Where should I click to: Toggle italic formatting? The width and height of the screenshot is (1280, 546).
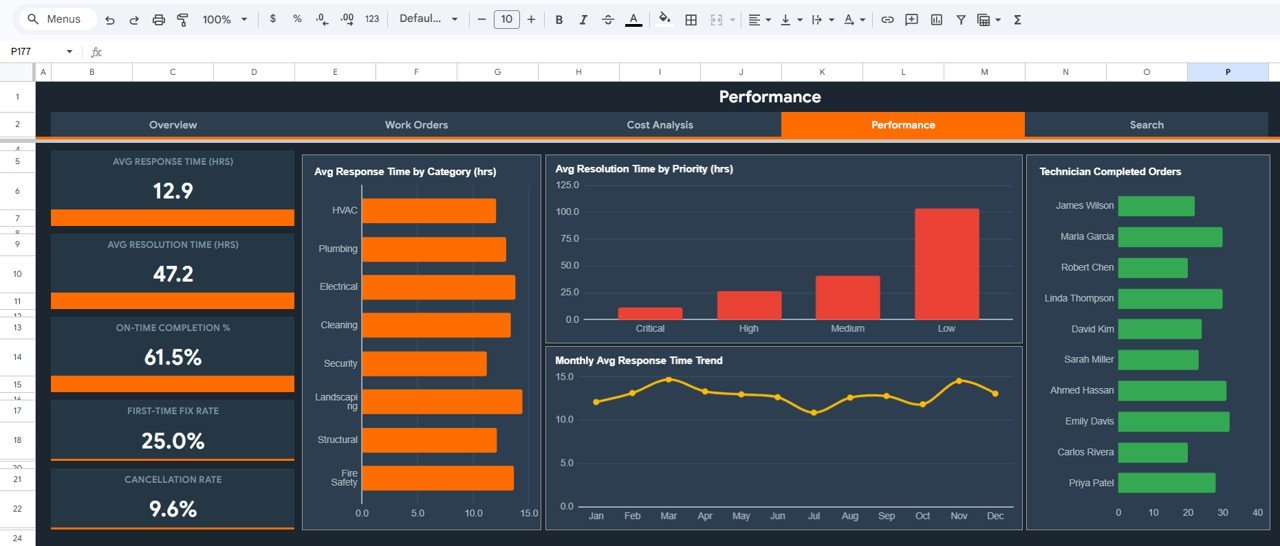(x=584, y=20)
